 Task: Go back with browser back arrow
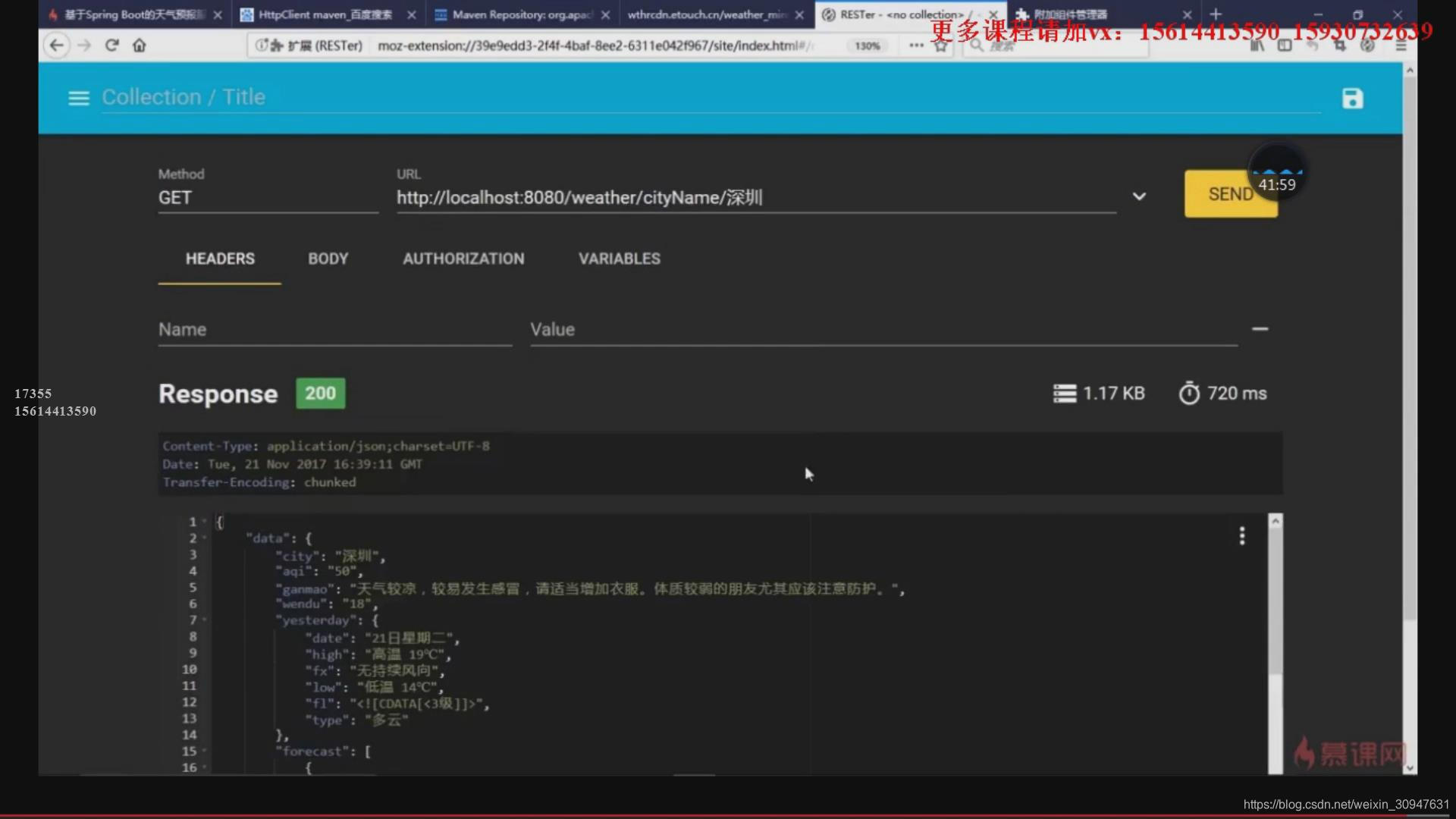(x=57, y=45)
